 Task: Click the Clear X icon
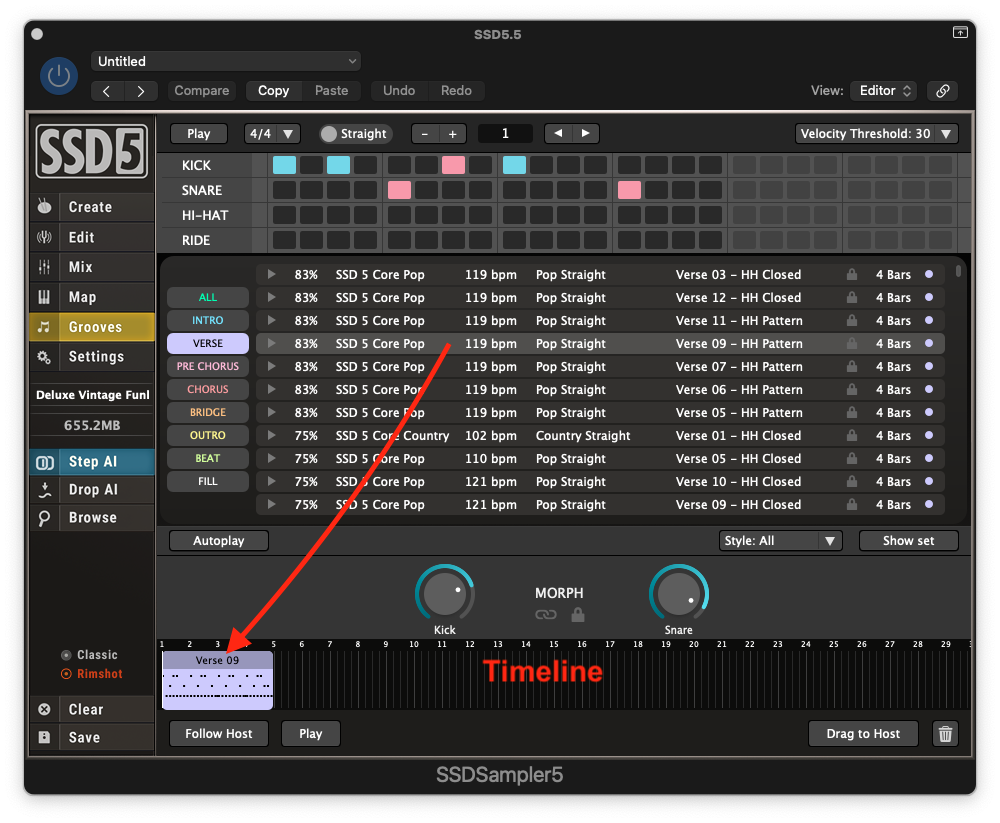[44, 709]
